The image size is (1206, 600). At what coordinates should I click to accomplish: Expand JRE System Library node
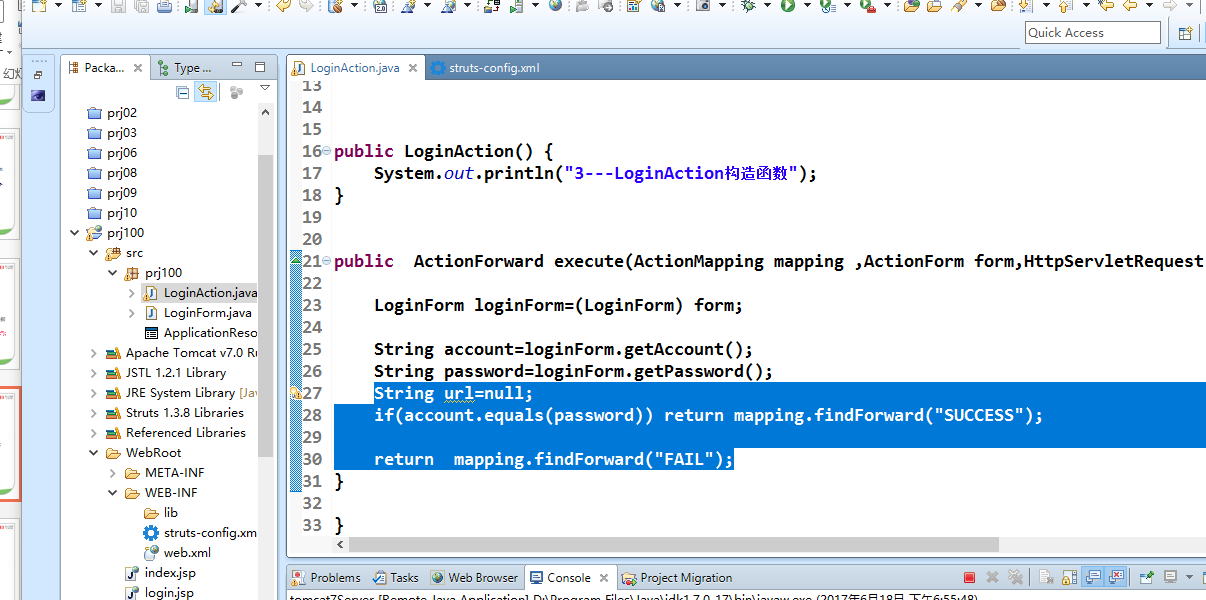click(x=94, y=393)
